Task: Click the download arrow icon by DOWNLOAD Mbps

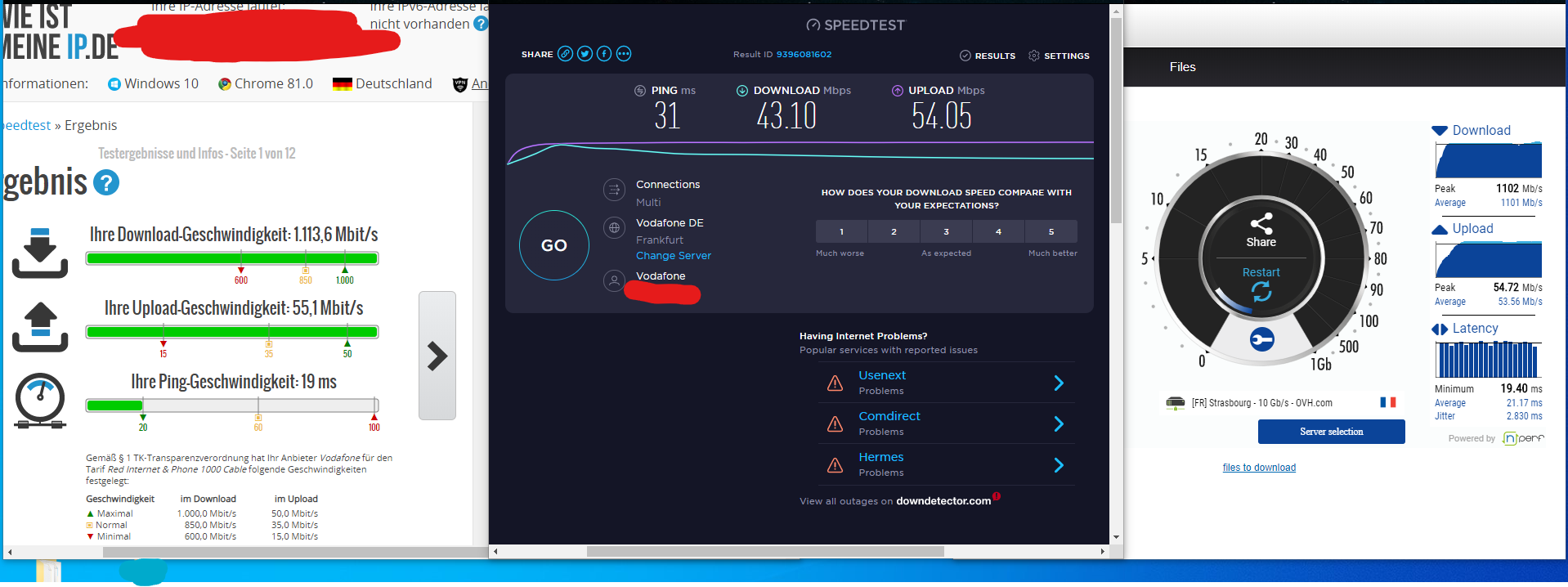Action: (x=742, y=91)
